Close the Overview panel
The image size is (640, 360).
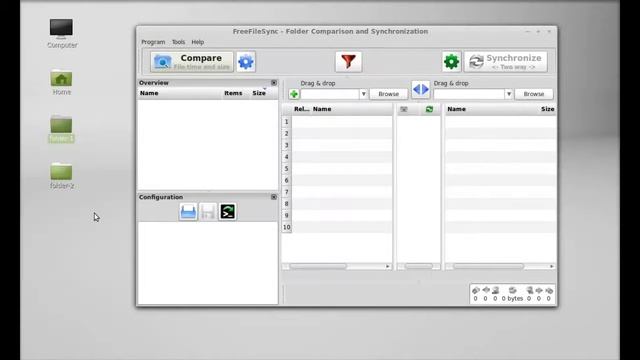[x=274, y=83]
